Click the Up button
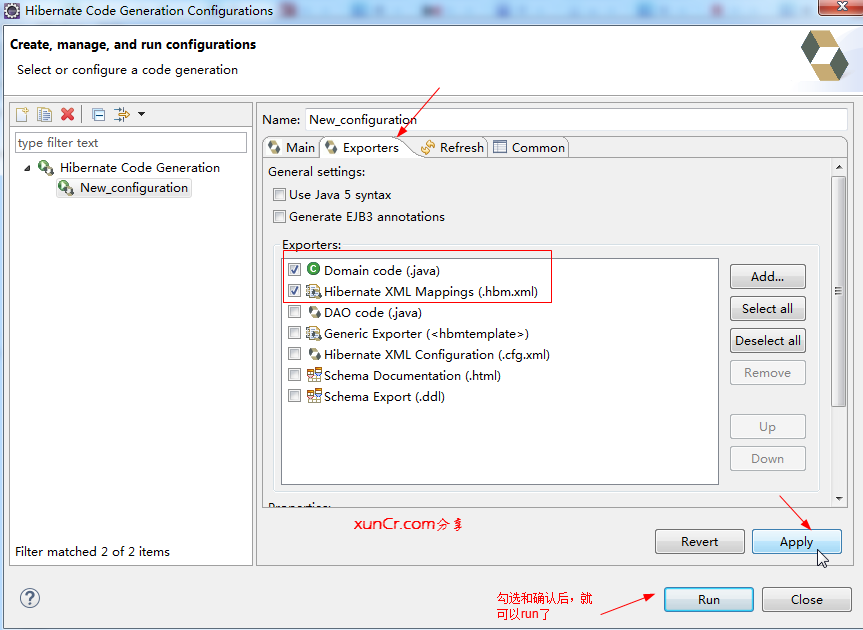The image size is (863, 630). coord(768,426)
